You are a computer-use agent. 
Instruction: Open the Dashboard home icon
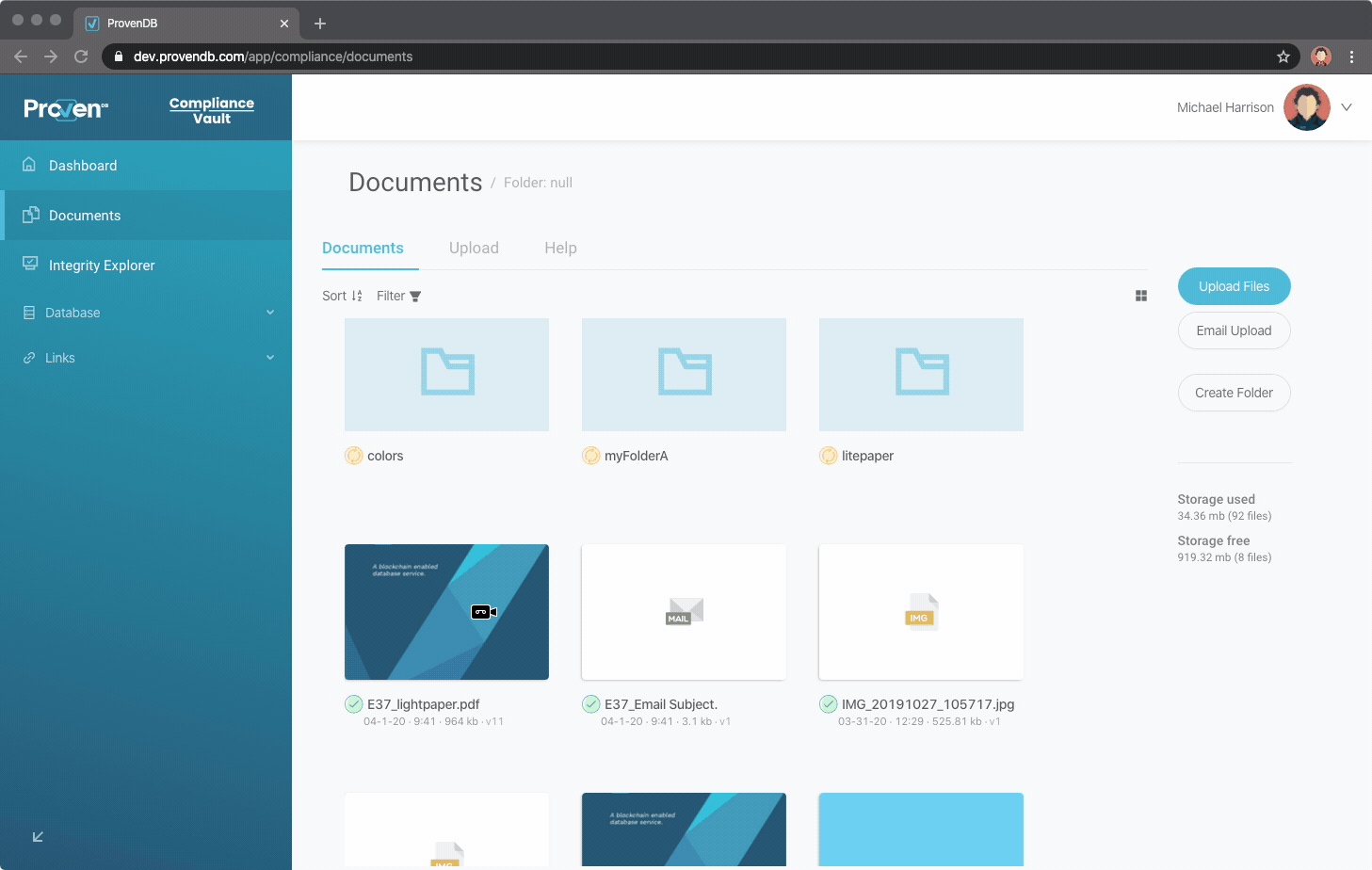(x=29, y=165)
